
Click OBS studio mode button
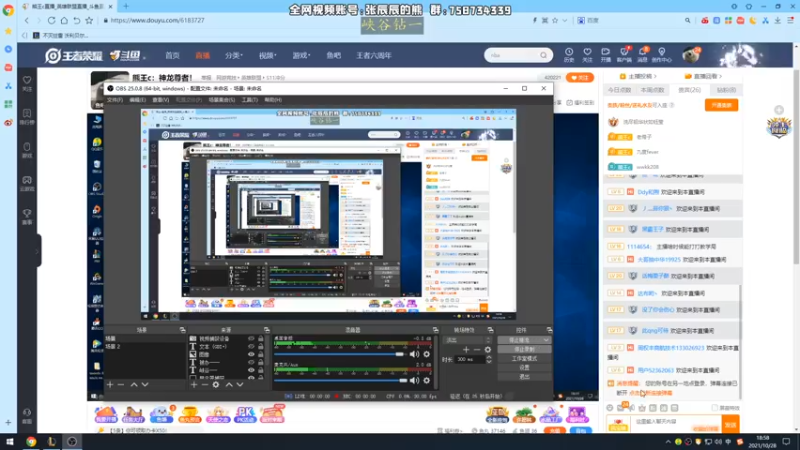point(524,358)
